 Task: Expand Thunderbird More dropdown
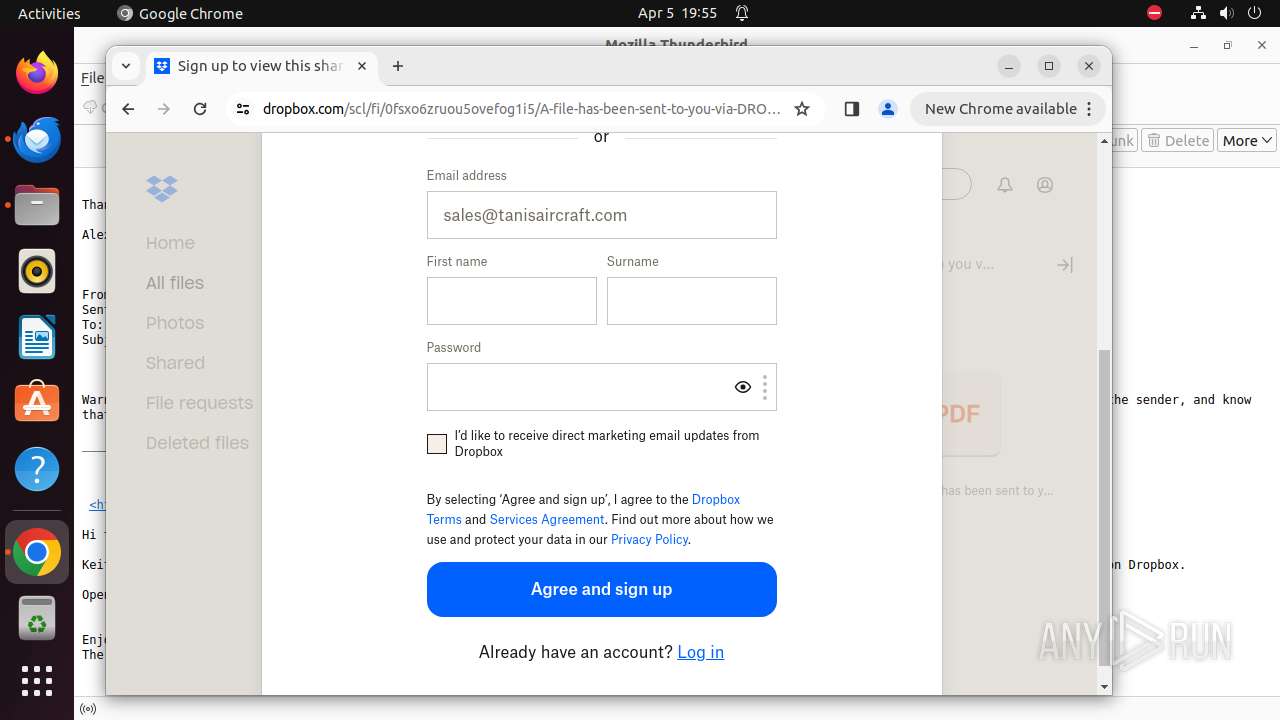pos(1247,141)
